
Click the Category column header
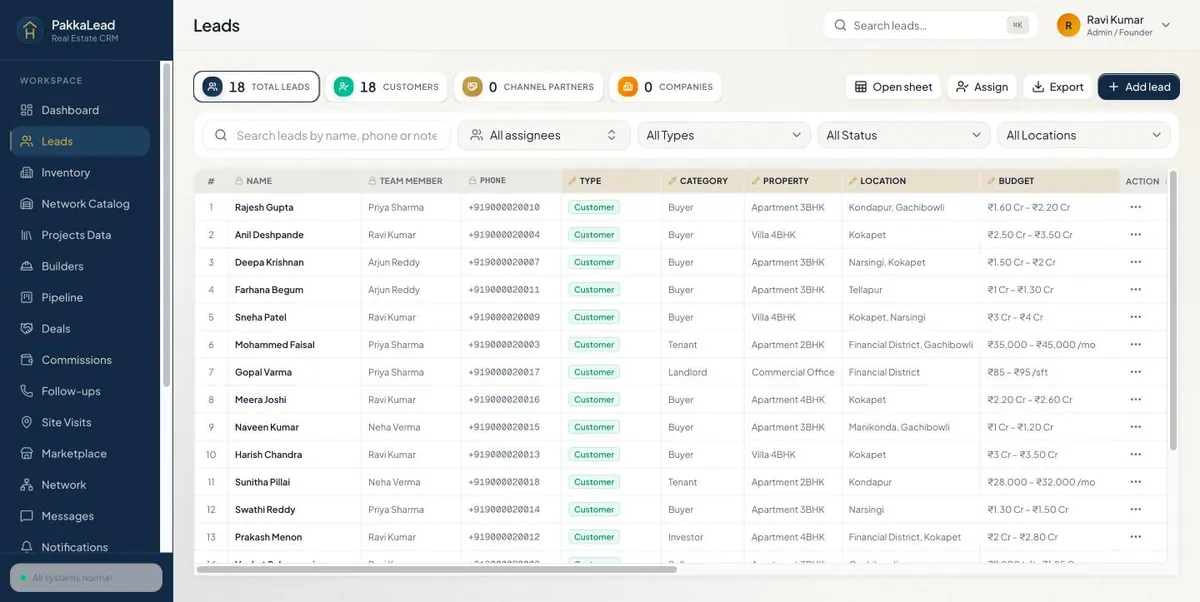(x=703, y=181)
